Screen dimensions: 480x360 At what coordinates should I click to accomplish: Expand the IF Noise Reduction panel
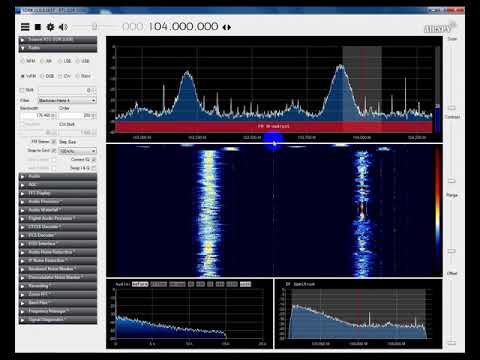click(58, 260)
